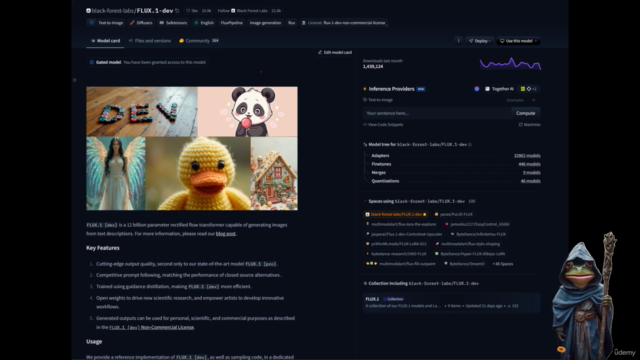
Task: Expand the Use this model dropdown
Action: tap(518, 41)
